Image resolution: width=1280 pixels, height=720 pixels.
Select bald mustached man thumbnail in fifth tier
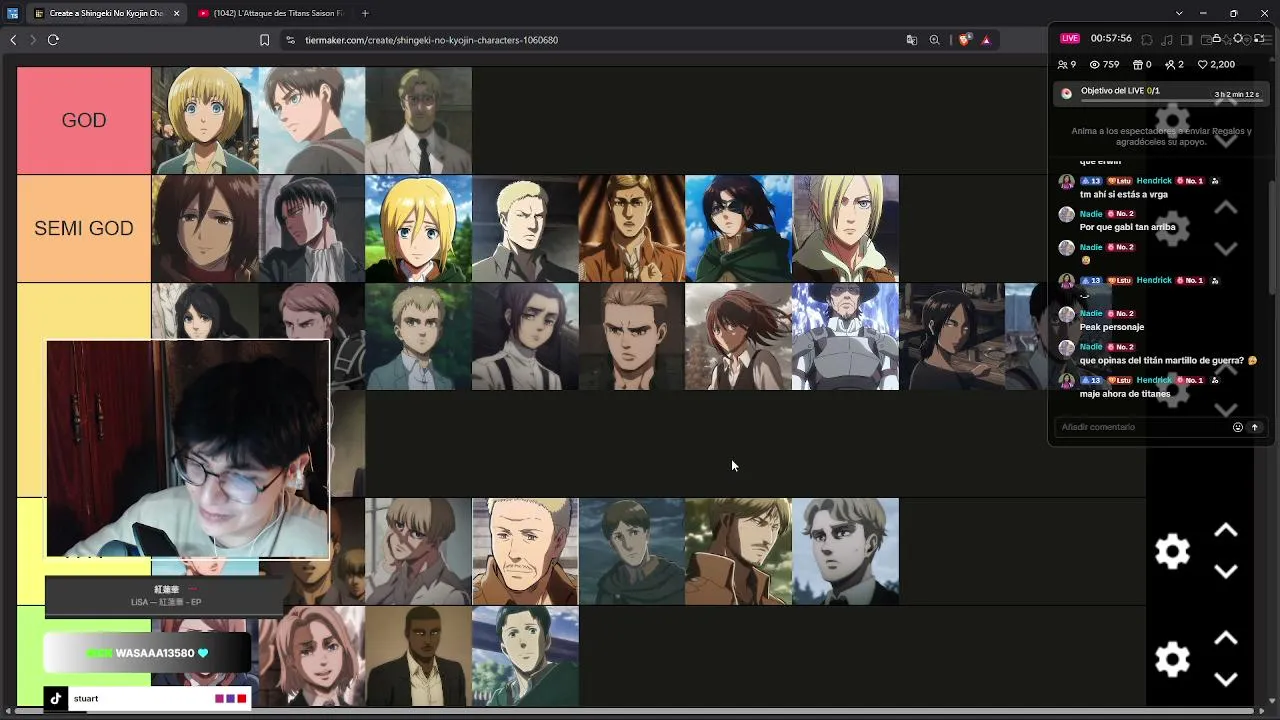point(525,552)
